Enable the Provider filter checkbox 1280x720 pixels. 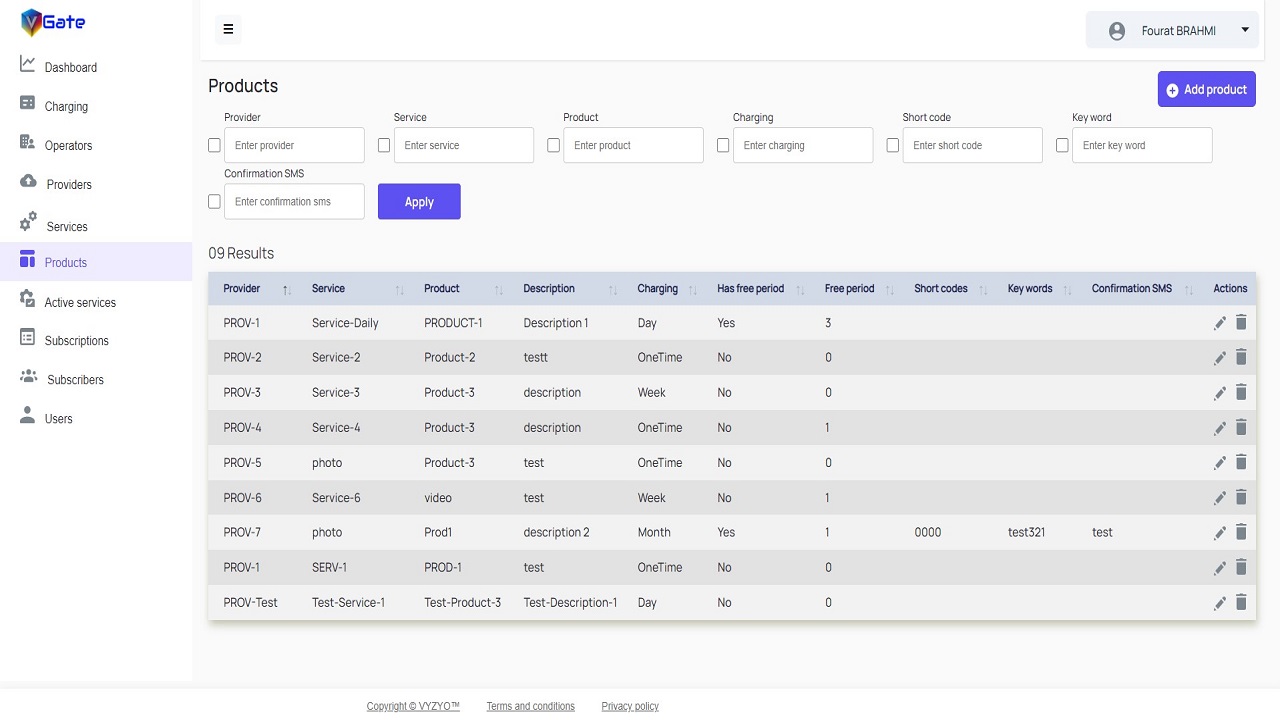pos(214,145)
